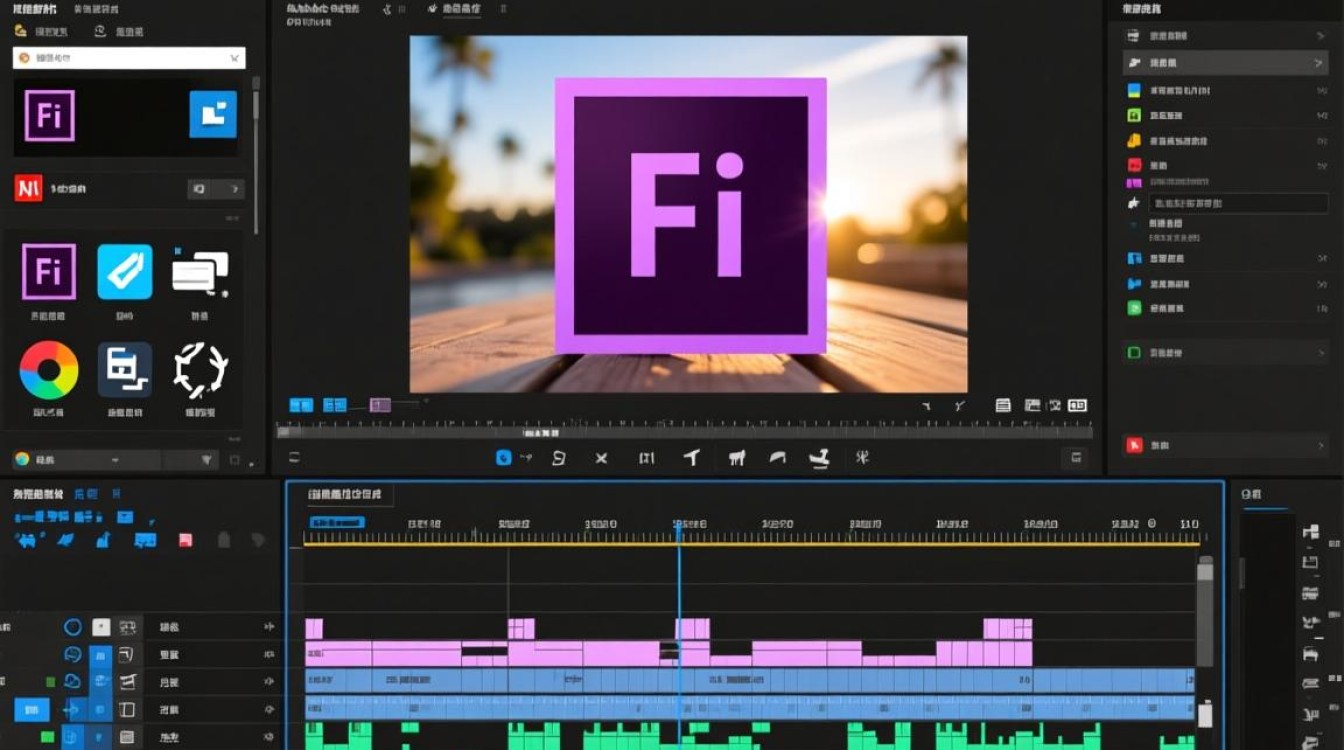The width and height of the screenshot is (1344, 750).
Task: Open the rainbow color wheel icon
Action: [x=49, y=371]
